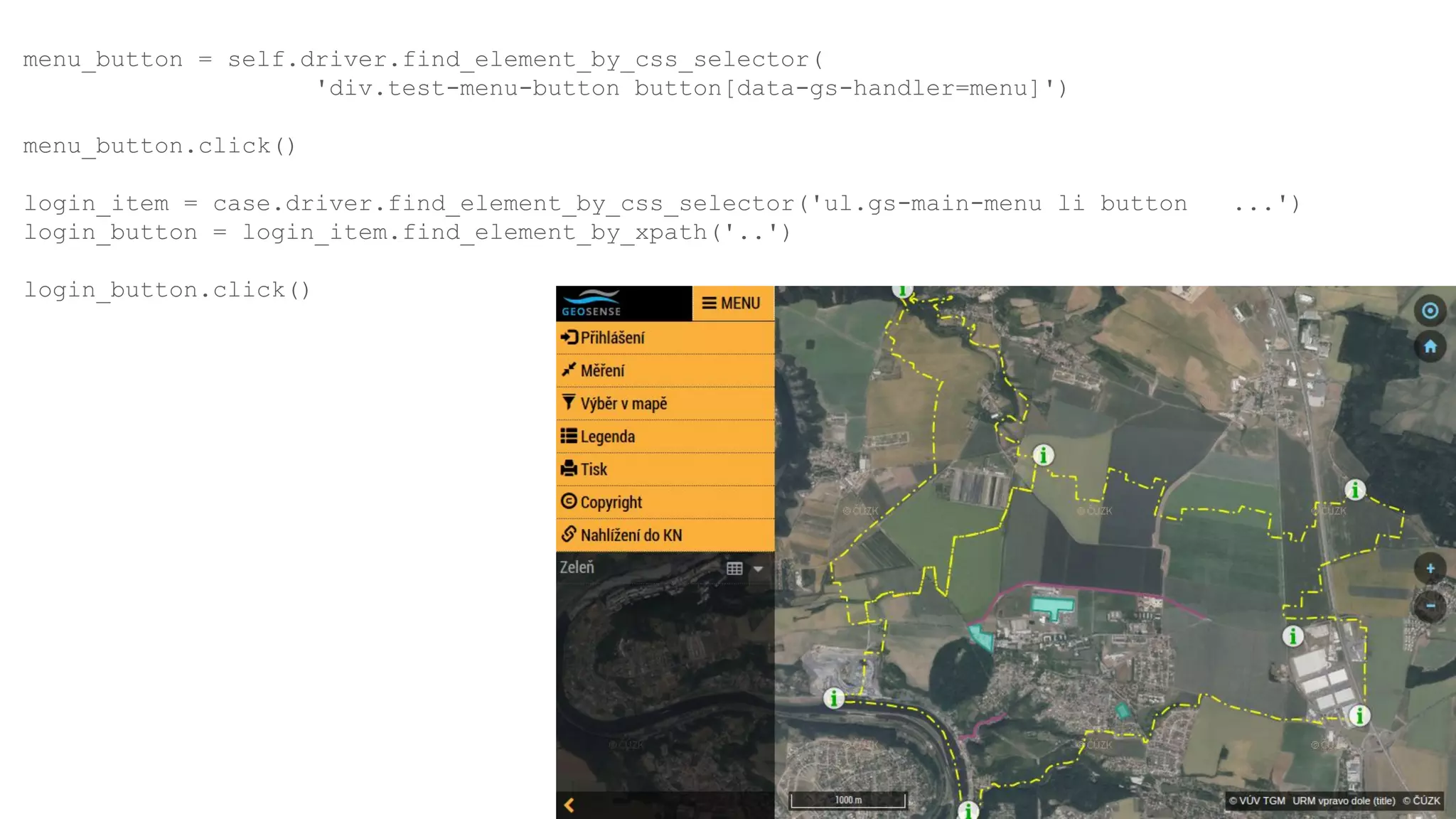Screen dimensions: 1456x819
Task: Collapse sidebar with orange back chevron
Action: (569, 805)
